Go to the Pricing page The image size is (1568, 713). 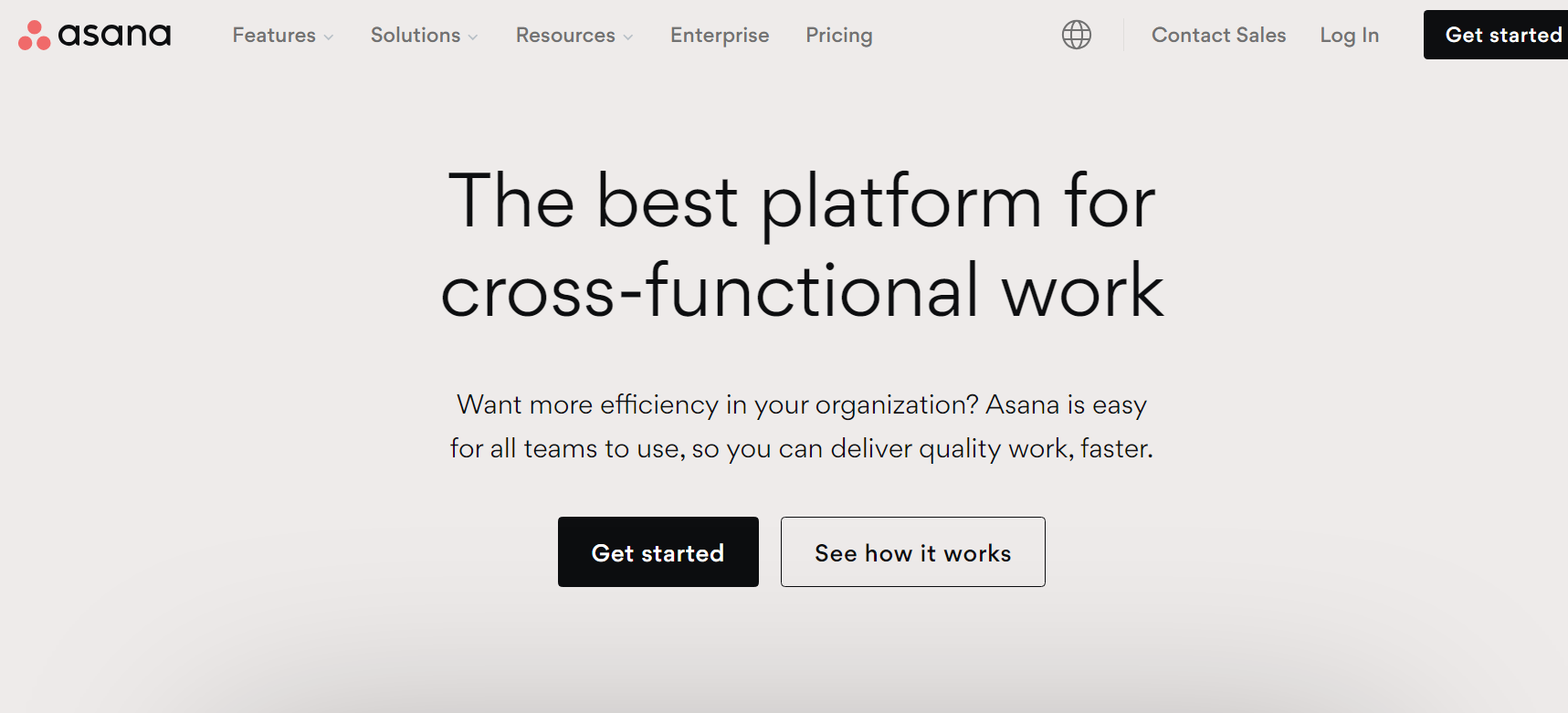(x=839, y=36)
